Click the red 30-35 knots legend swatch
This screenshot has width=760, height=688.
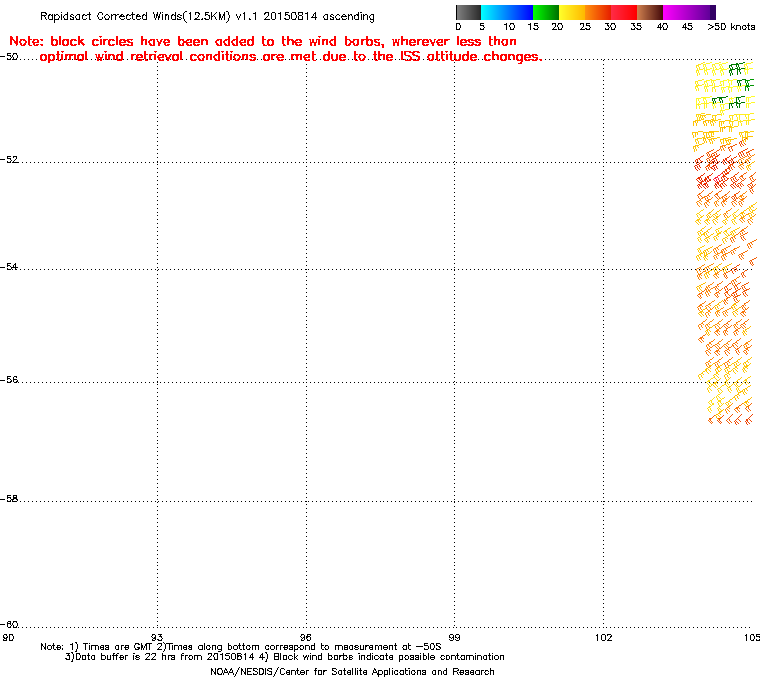pyautogui.click(x=624, y=12)
